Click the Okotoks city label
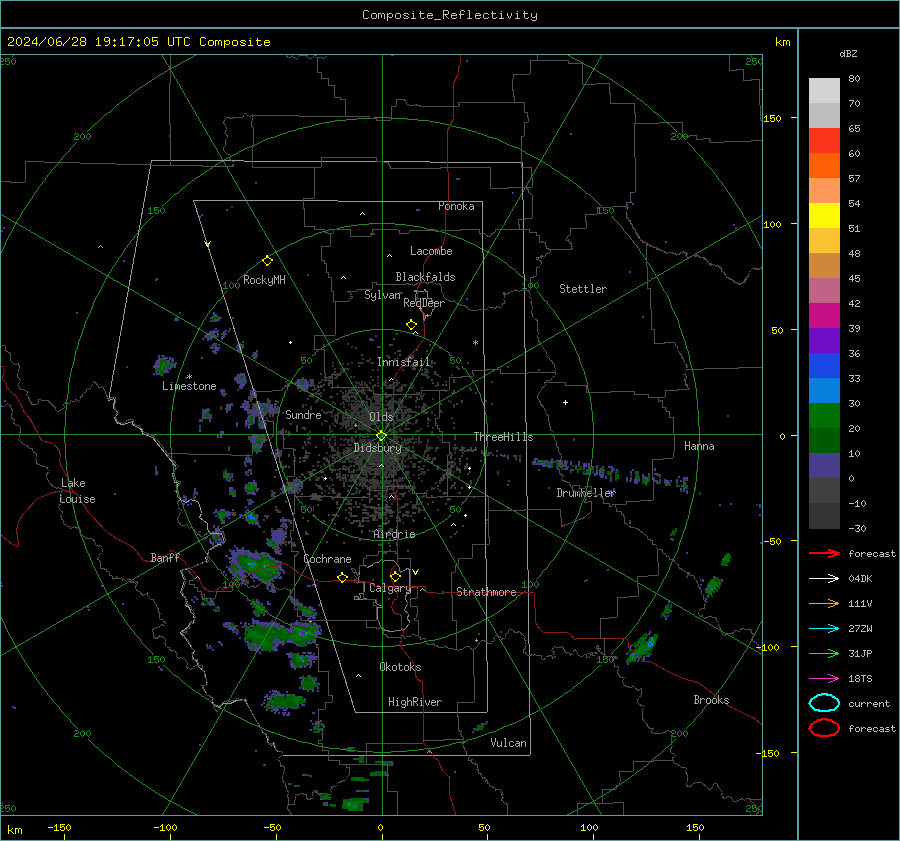This screenshot has width=900, height=841. click(x=401, y=667)
